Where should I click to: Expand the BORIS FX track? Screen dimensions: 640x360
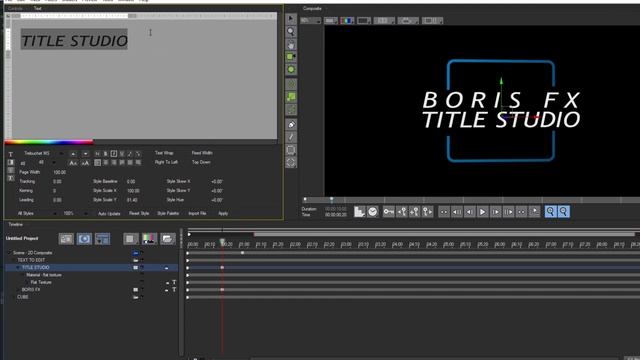point(18,290)
